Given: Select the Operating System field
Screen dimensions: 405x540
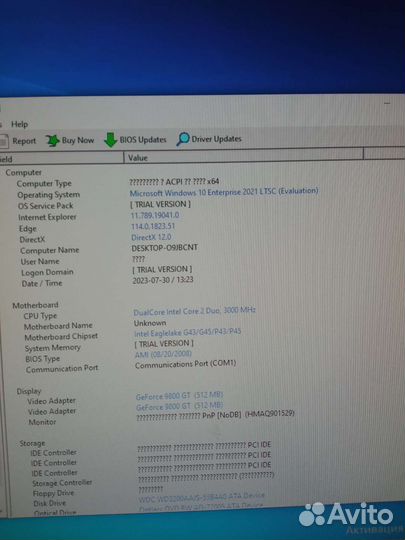Looking at the screenshot, I should click(x=49, y=195).
